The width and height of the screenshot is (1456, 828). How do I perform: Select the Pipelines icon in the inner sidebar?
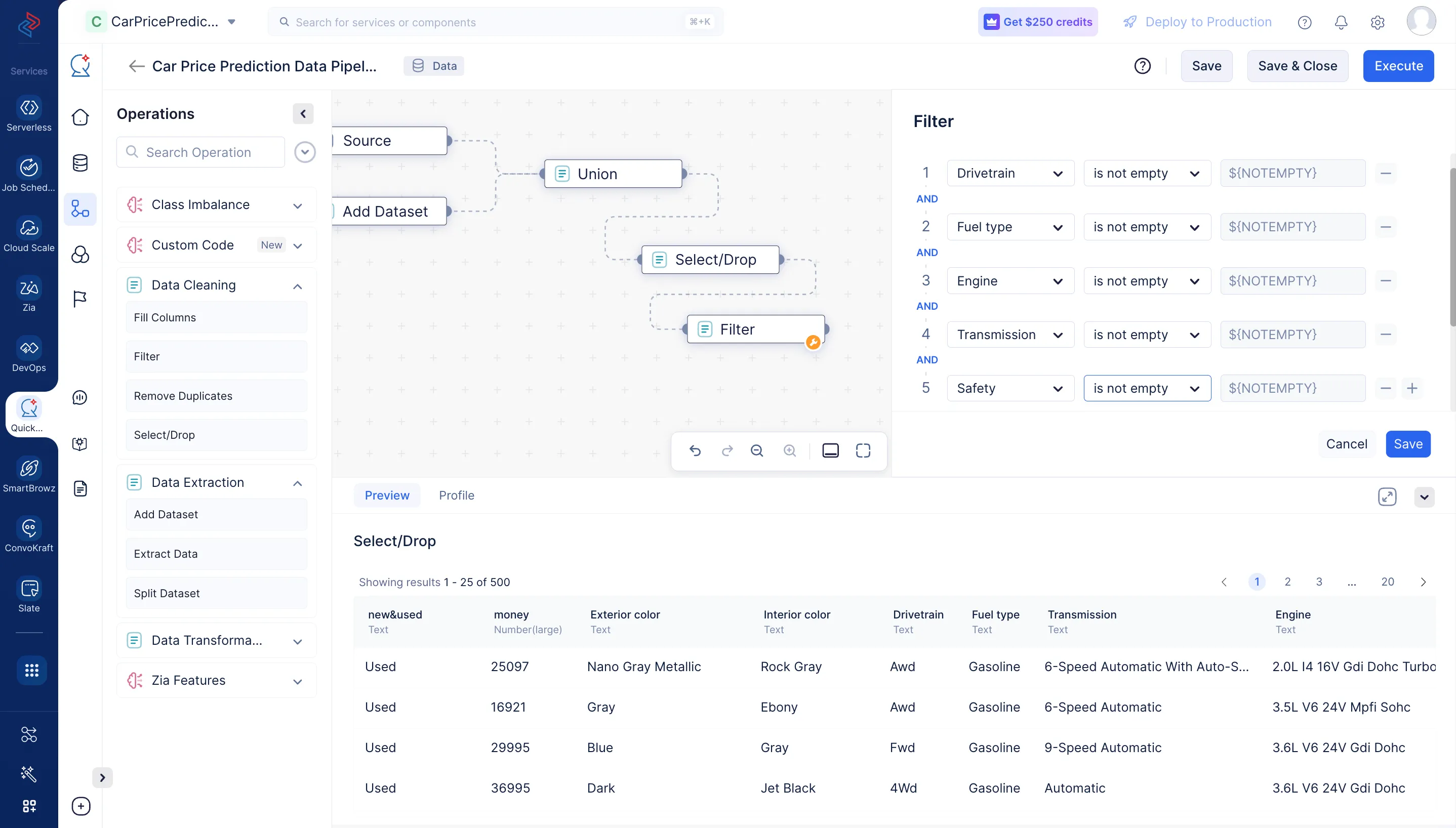[80, 209]
